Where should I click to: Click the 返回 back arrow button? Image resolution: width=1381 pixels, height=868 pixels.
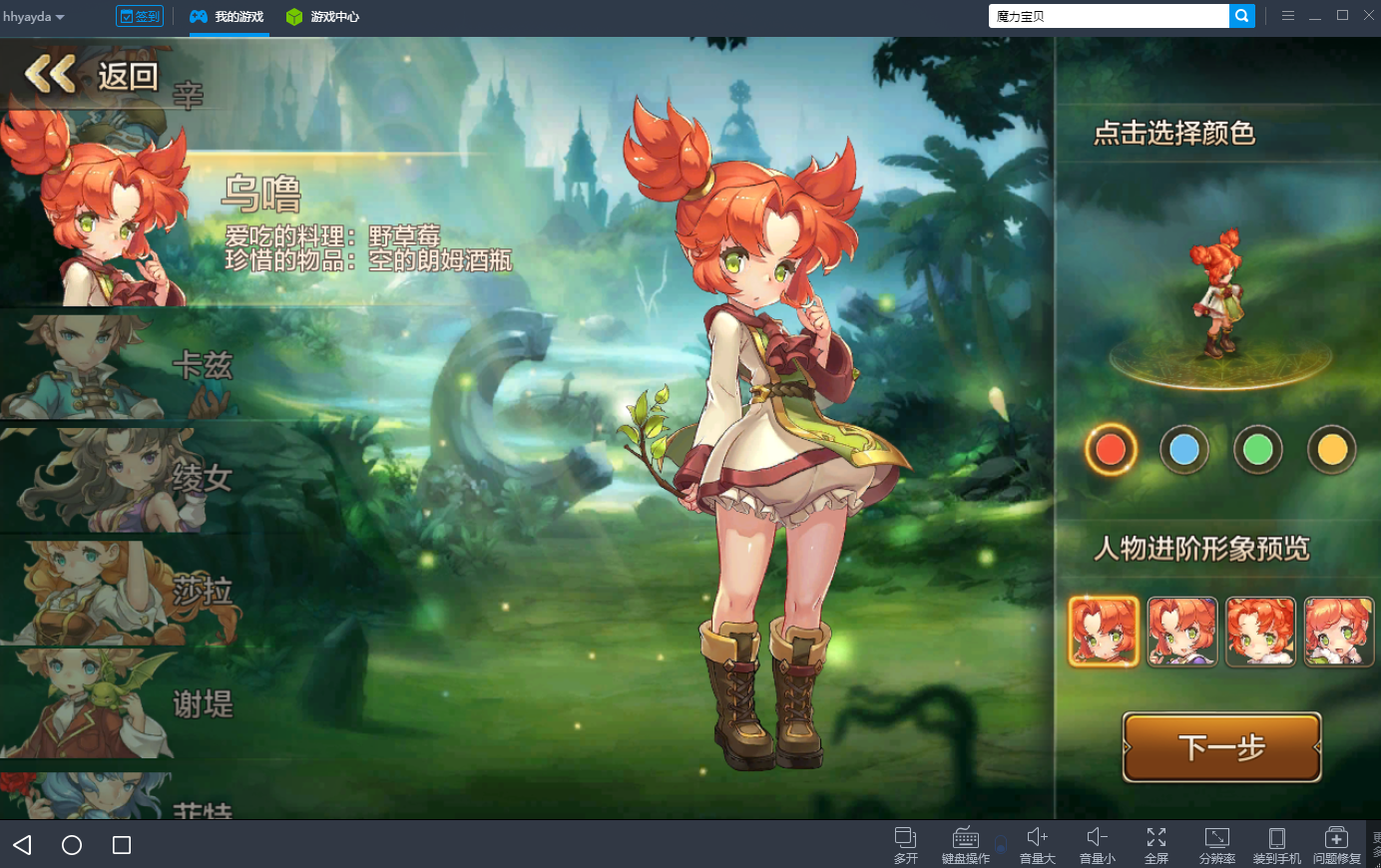click(92, 75)
